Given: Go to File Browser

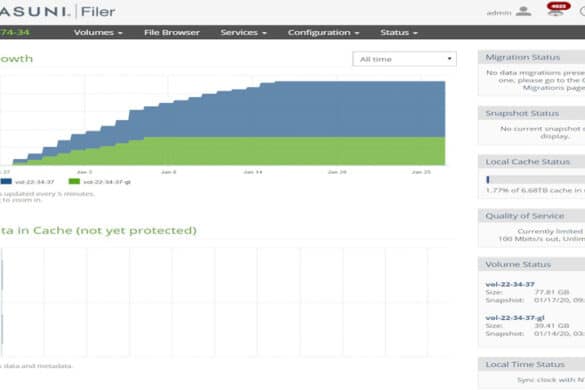Looking at the screenshot, I should [x=172, y=32].
